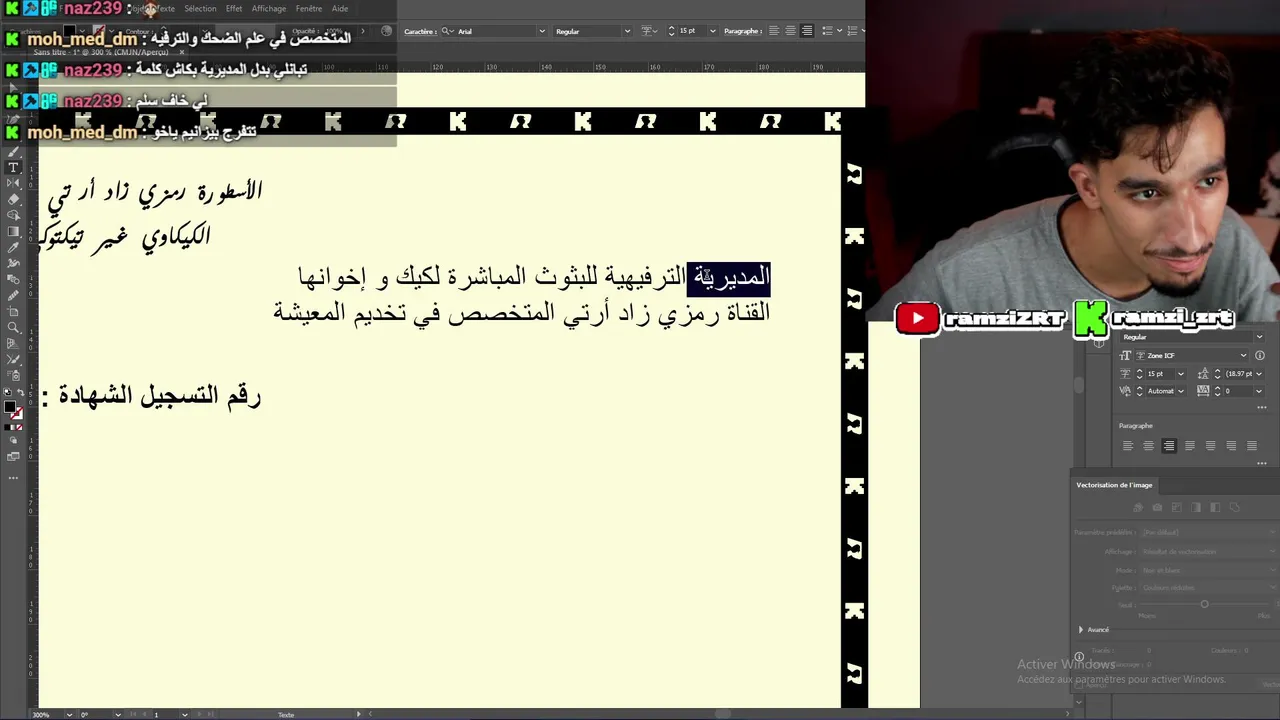This screenshot has width=1280, height=720.
Task: Open the Effet menu
Action: tap(234, 9)
